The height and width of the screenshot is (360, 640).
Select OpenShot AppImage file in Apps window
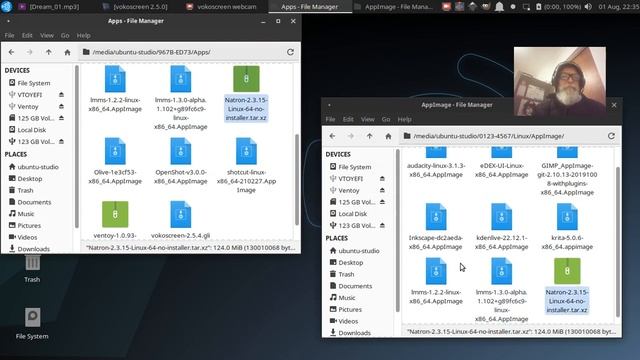pyautogui.click(x=181, y=161)
